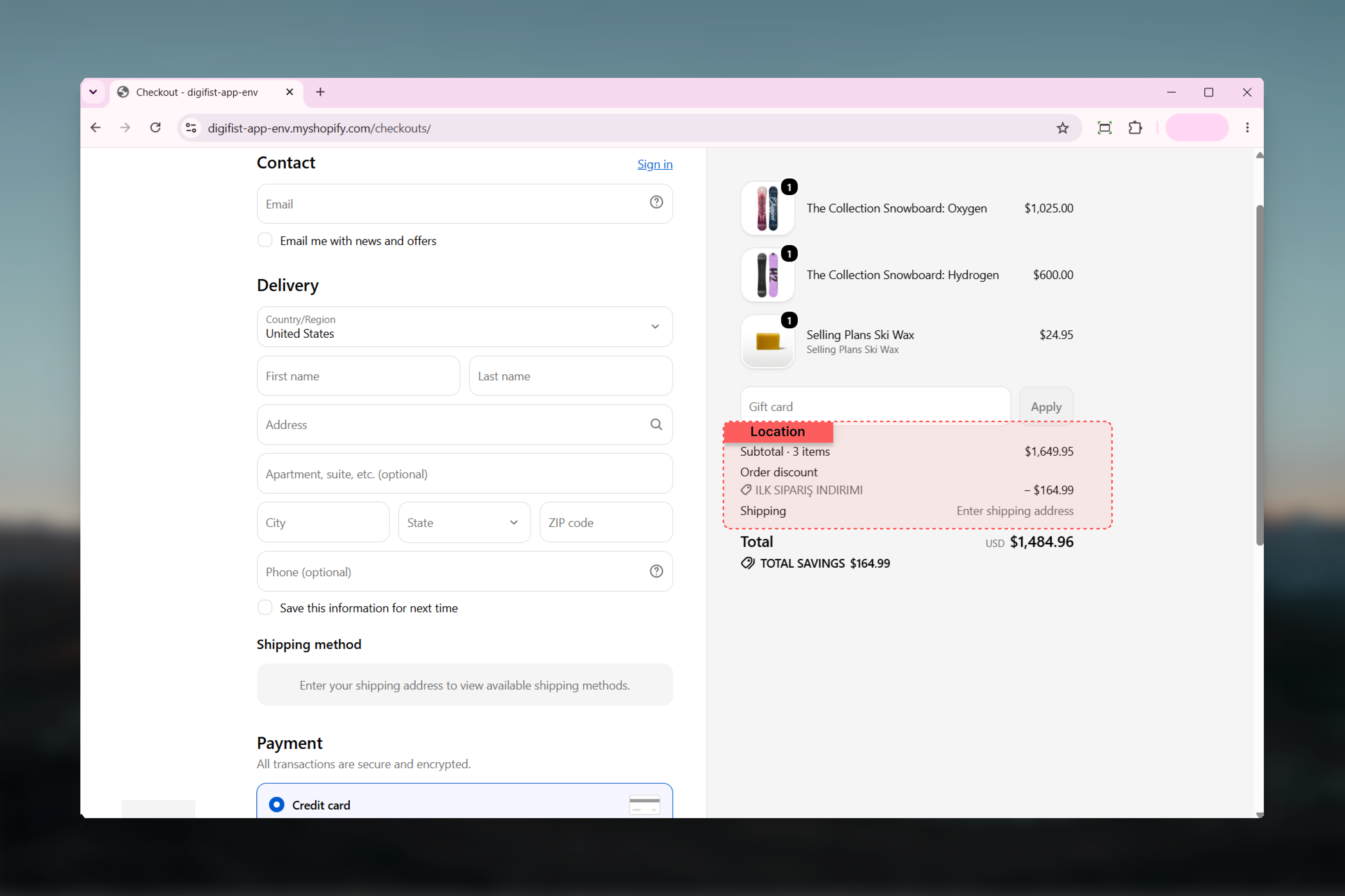Click the total savings tag icon

(x=748, y=564)
